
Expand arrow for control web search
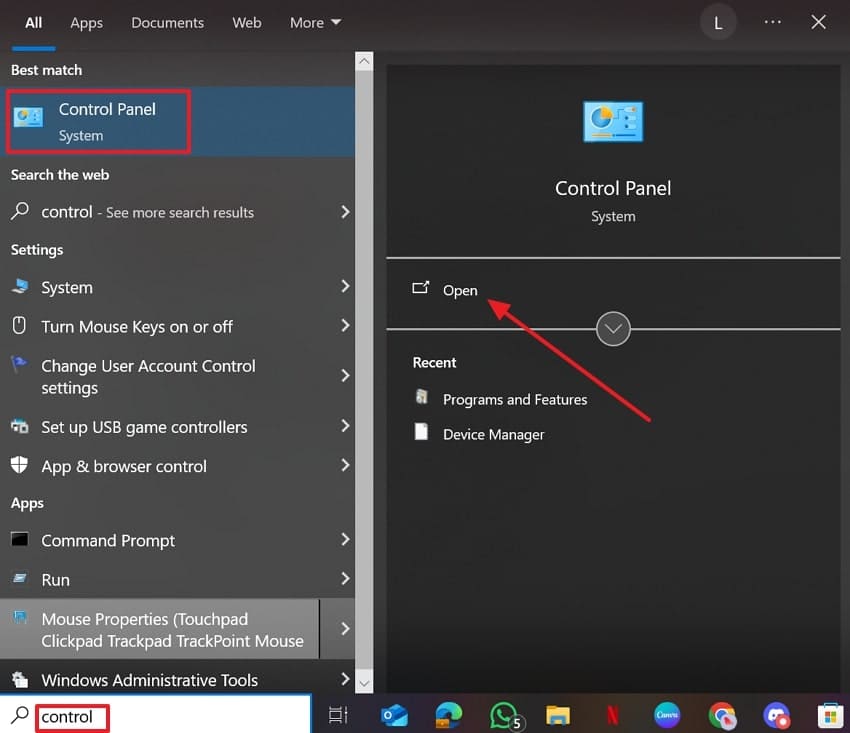[345, 212]
